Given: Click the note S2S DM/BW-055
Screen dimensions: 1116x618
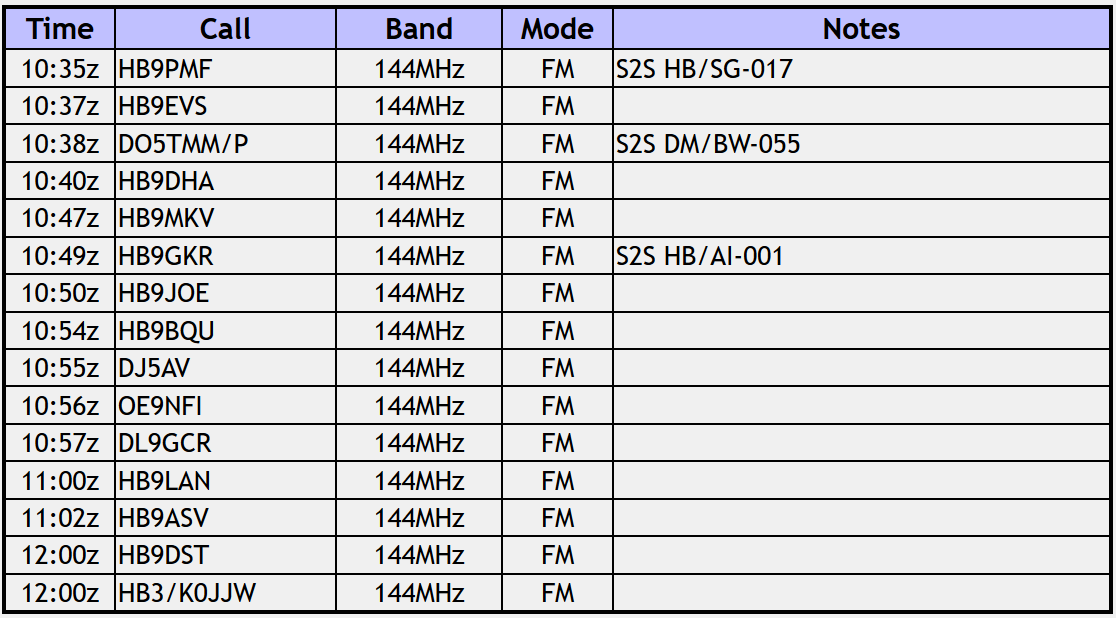Looking at the screenshot, I should pos(709,144).
